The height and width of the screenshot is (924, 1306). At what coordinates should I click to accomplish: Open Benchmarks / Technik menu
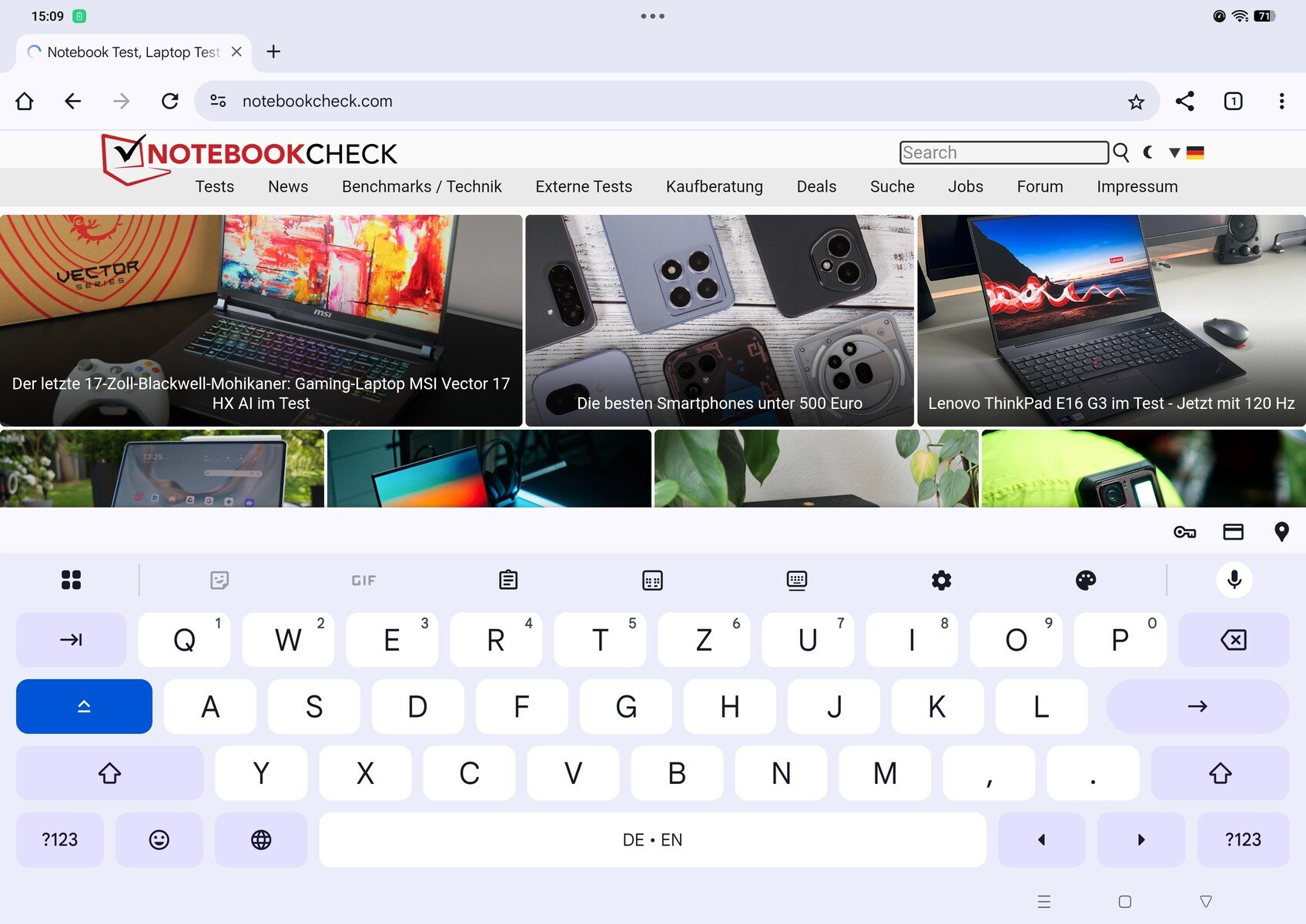[422, 186]
